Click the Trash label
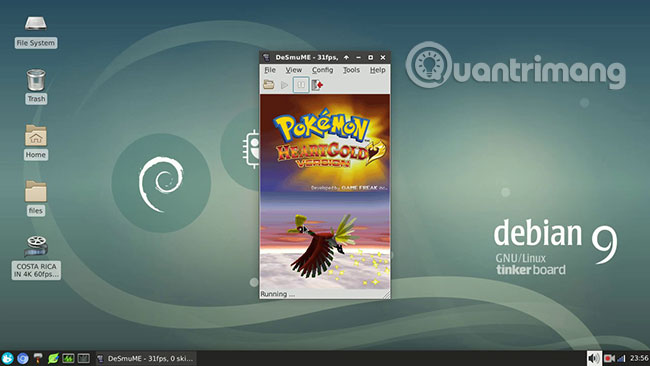Viewport: 650px width, 366px height. (x=36, y=99)
